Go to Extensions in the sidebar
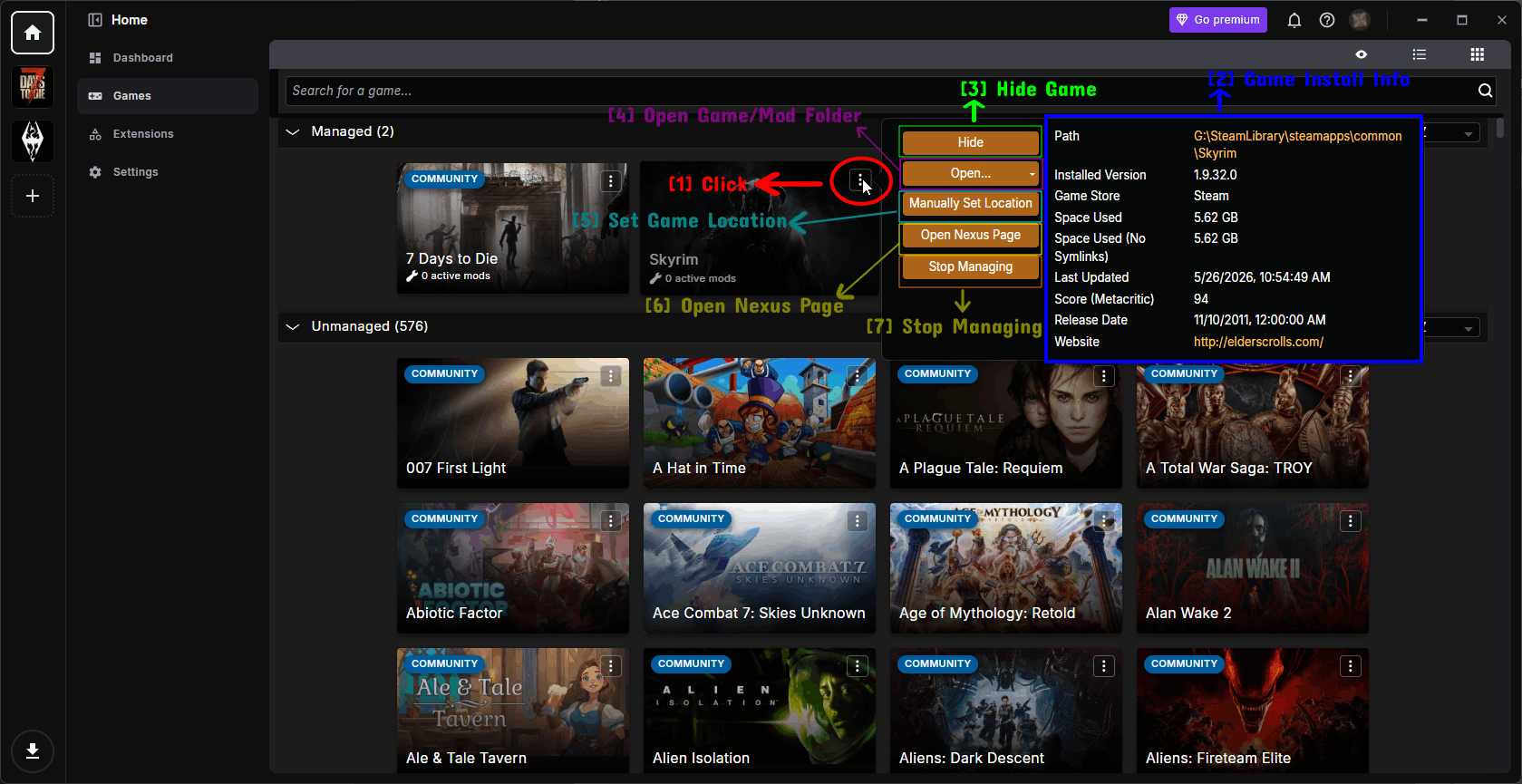Image resolution: width=1522 pixels, height=784 pixels. [168, 134]
